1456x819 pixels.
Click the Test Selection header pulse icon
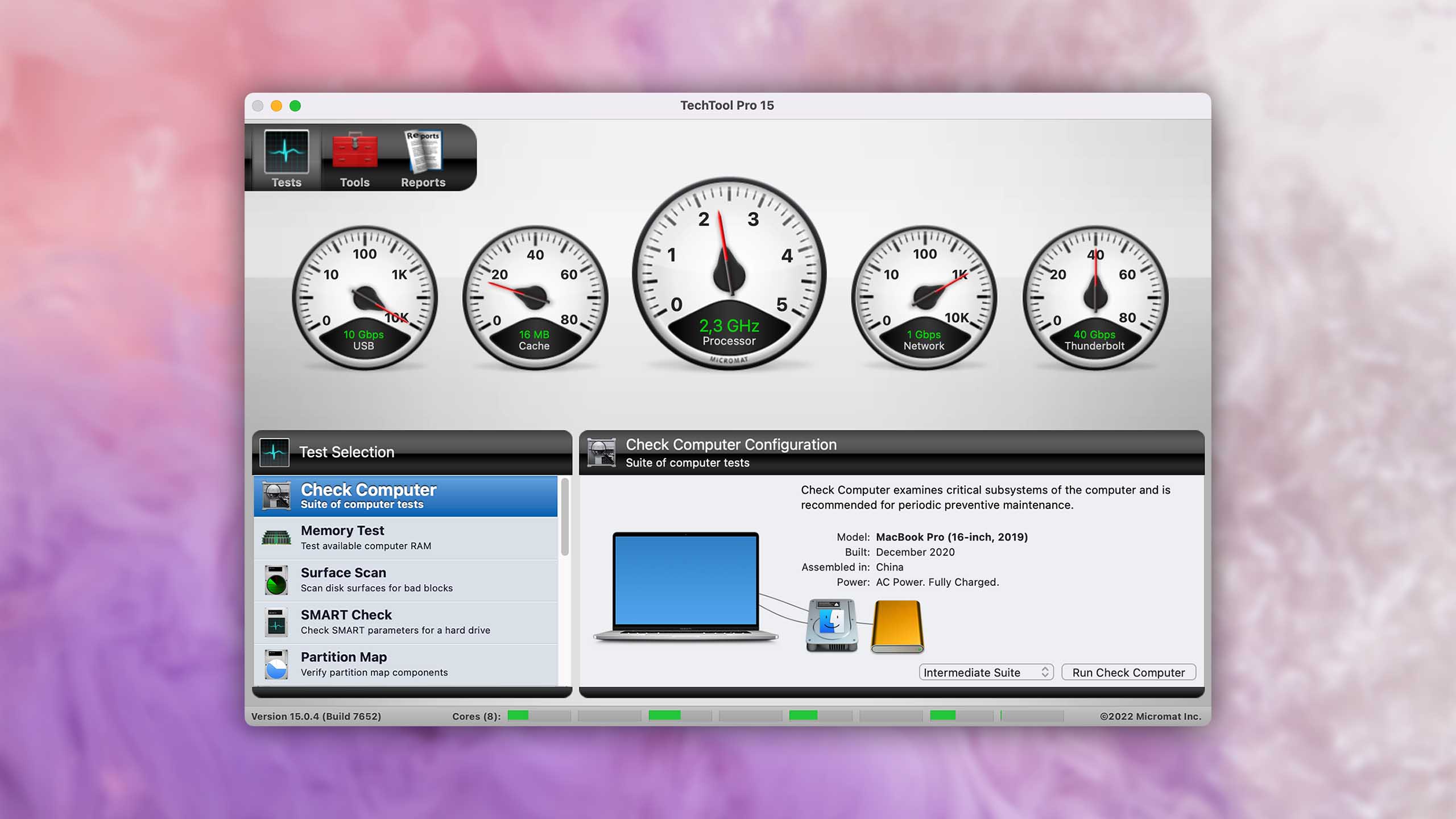coord(274,452)
